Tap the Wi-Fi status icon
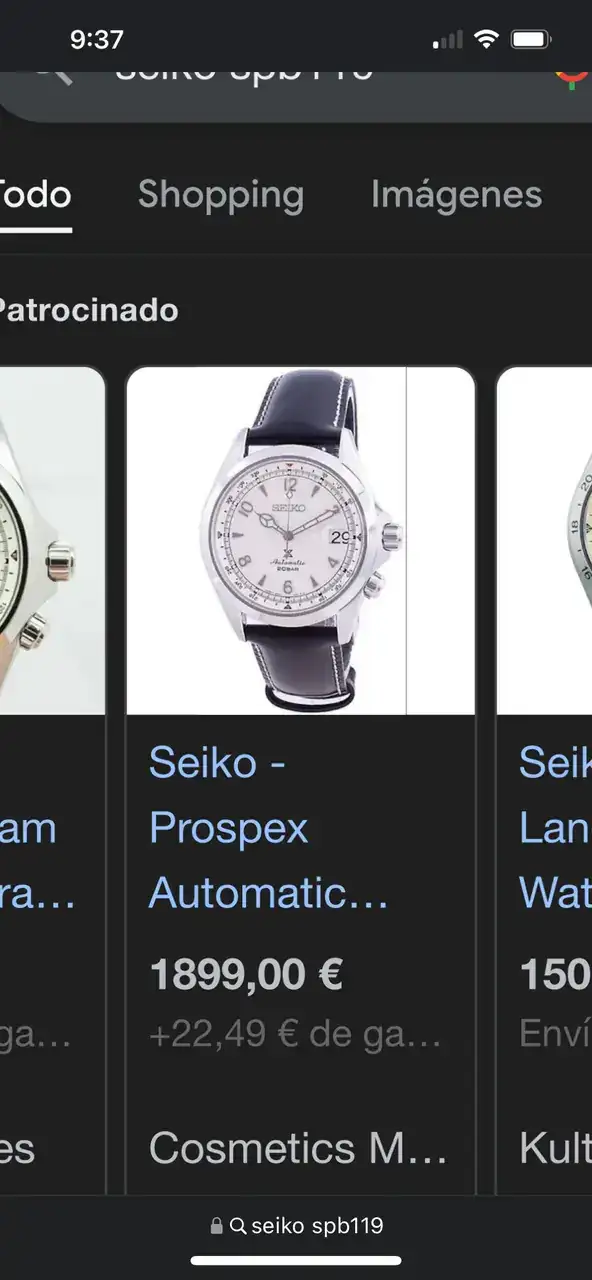This screenshot has width=592, height=1280. click(x=486, y=40)
